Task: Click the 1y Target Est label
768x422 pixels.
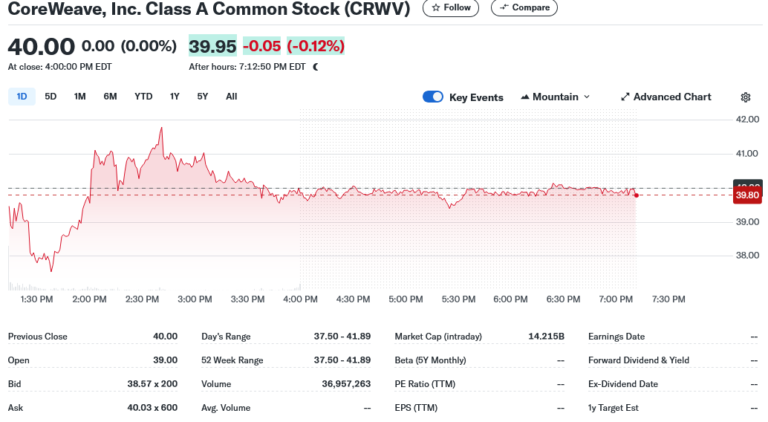Action: (x=613, y=408)
